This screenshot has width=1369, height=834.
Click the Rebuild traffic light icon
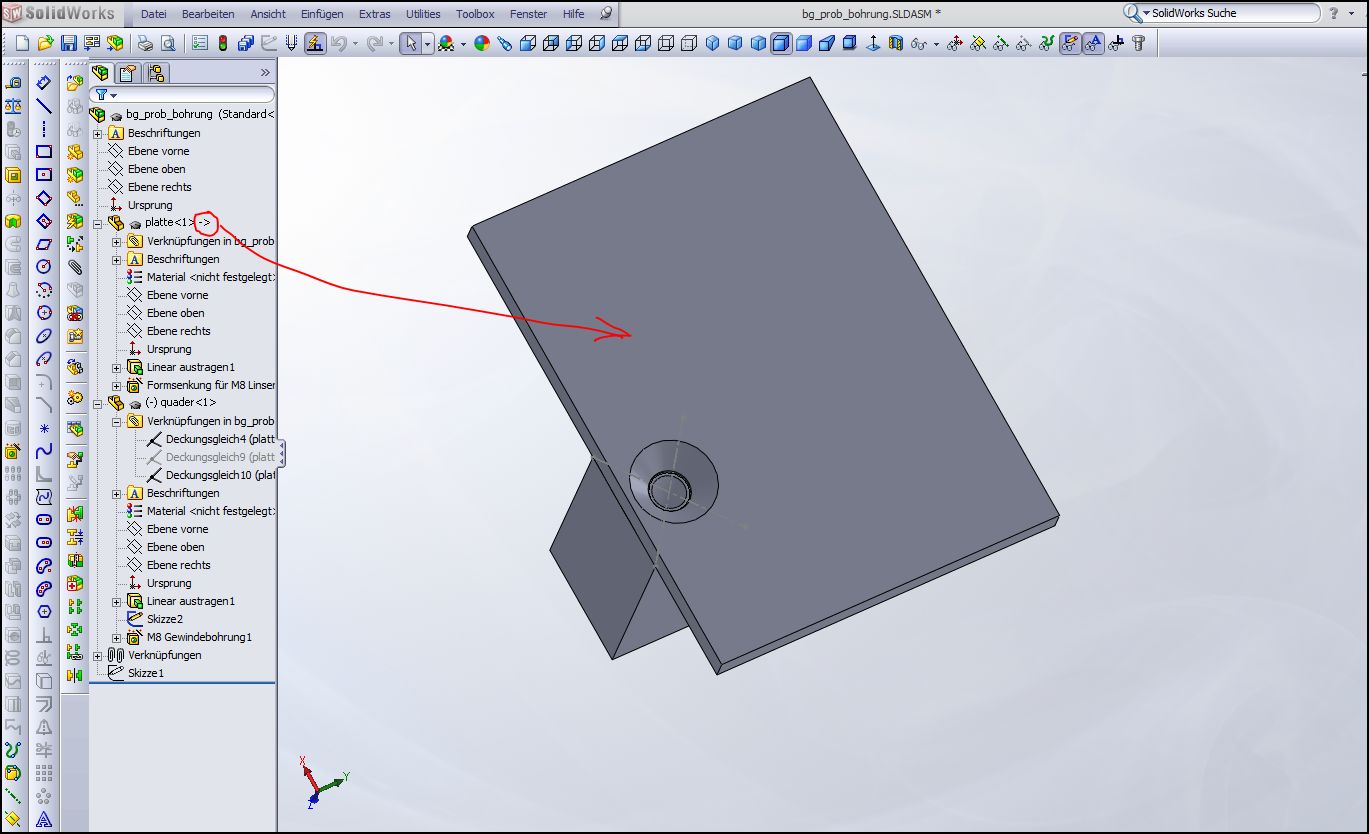(x=222, y=44)
